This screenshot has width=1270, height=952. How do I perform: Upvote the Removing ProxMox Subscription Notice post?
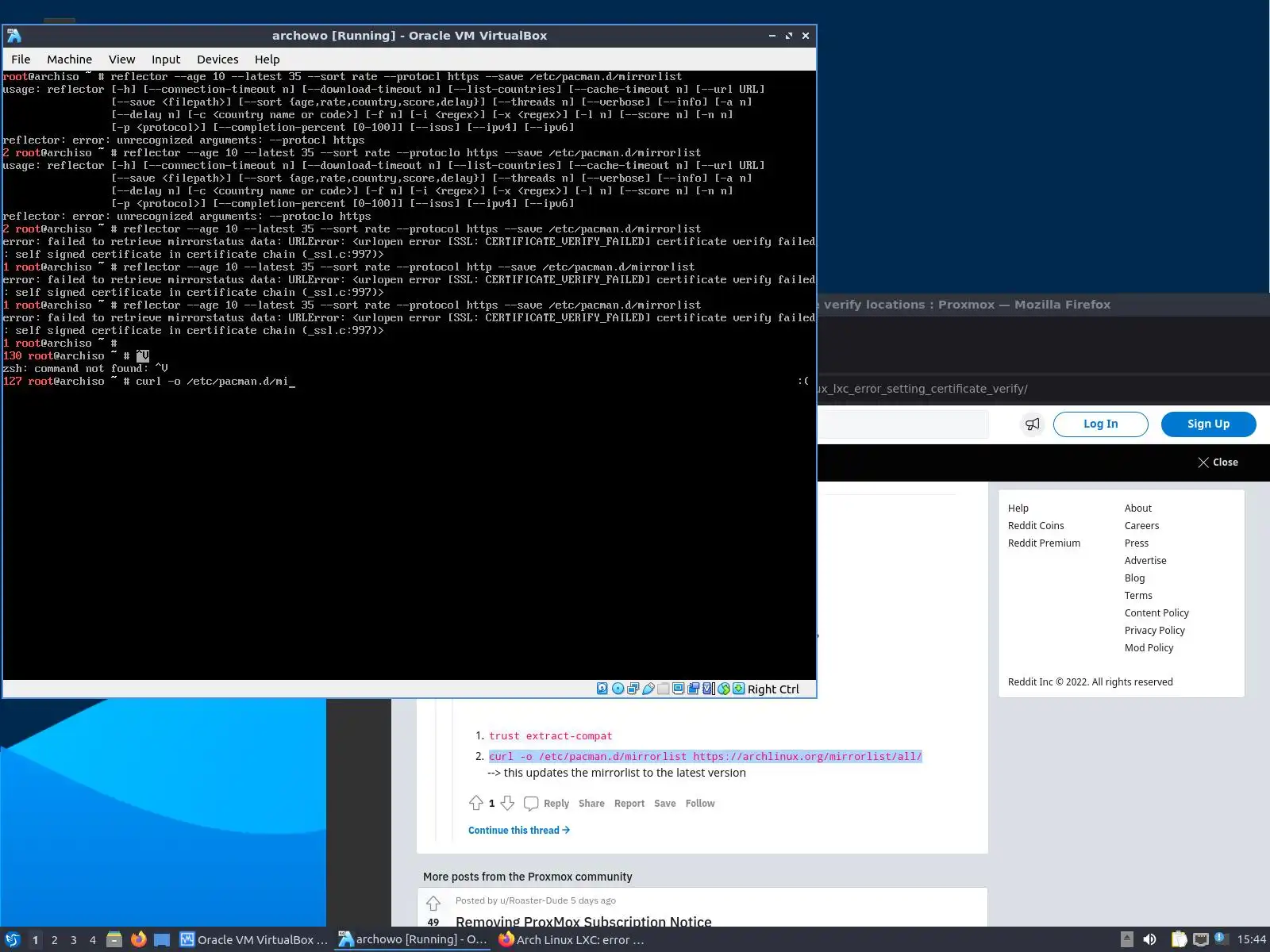433,903
